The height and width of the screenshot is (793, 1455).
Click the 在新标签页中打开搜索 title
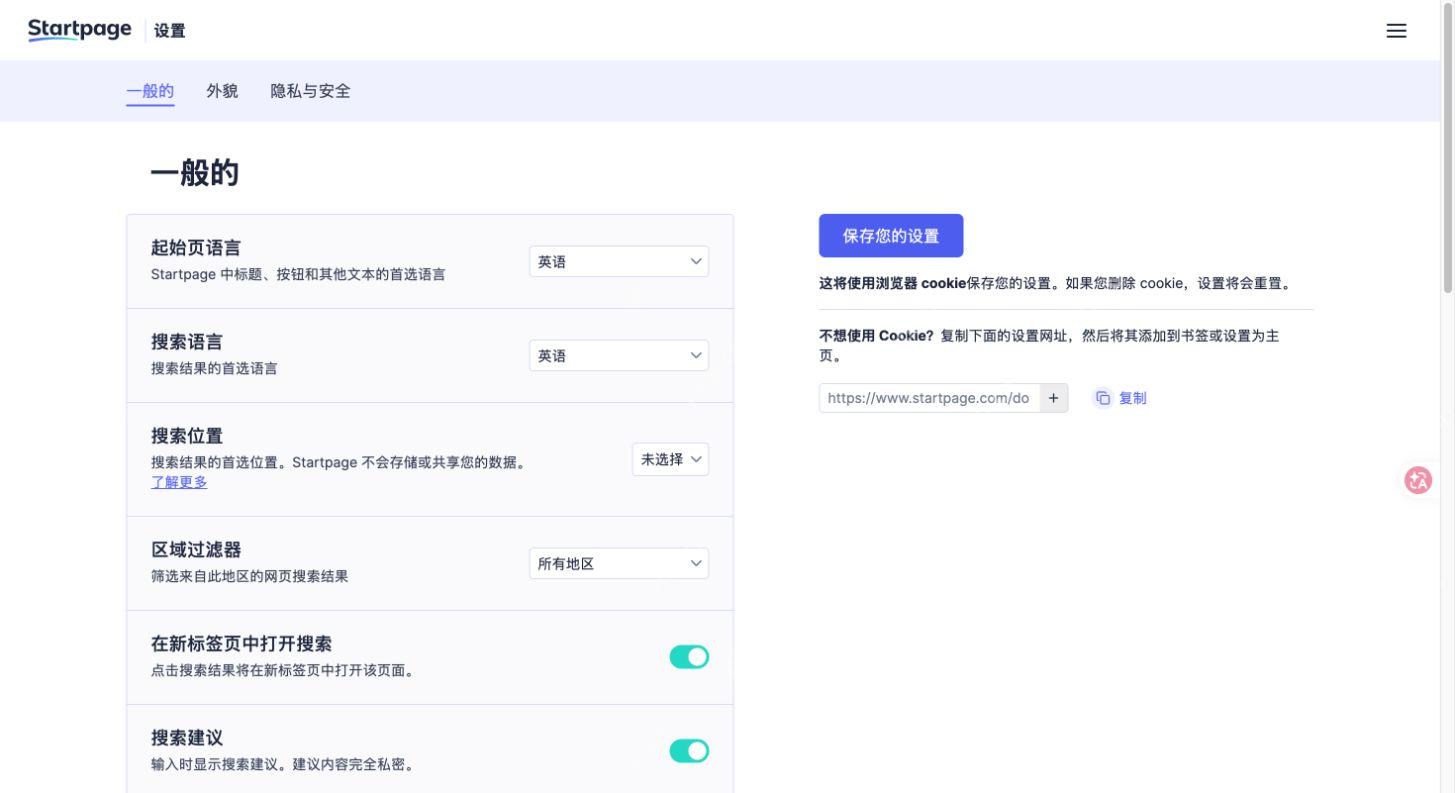coord(241,644)
